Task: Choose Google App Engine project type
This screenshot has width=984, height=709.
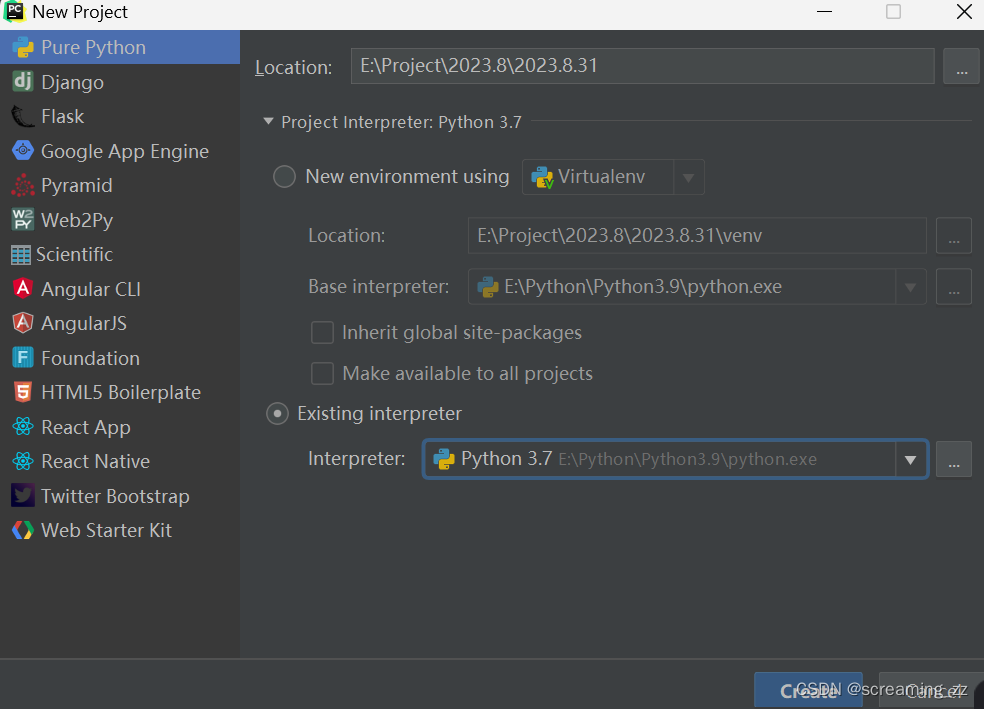Action: tap(120, 151)
